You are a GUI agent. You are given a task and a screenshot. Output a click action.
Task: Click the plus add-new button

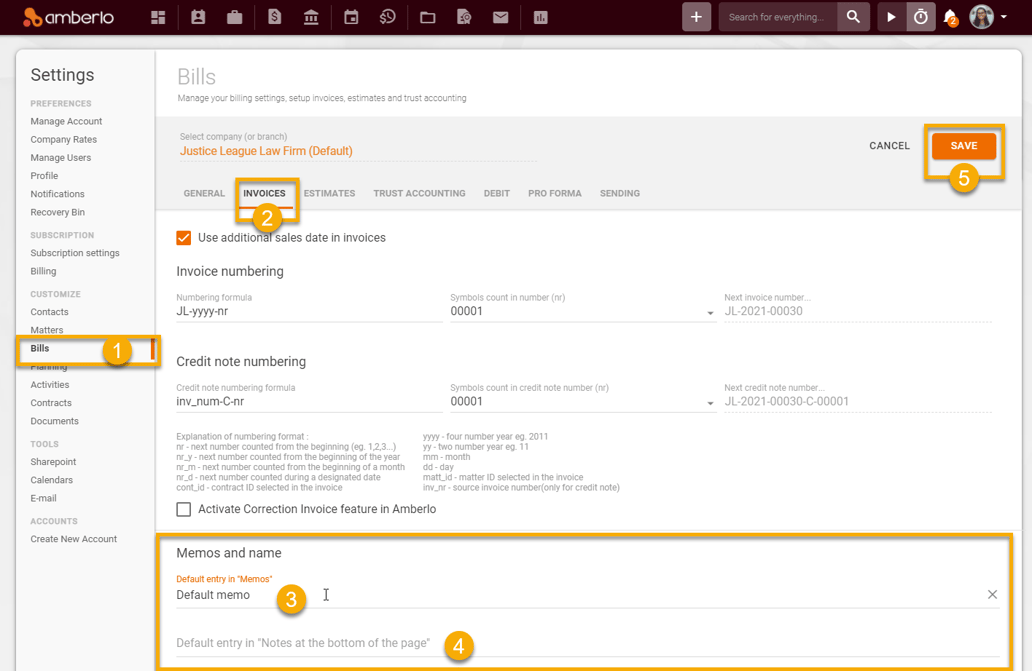[x=696, y=17]
